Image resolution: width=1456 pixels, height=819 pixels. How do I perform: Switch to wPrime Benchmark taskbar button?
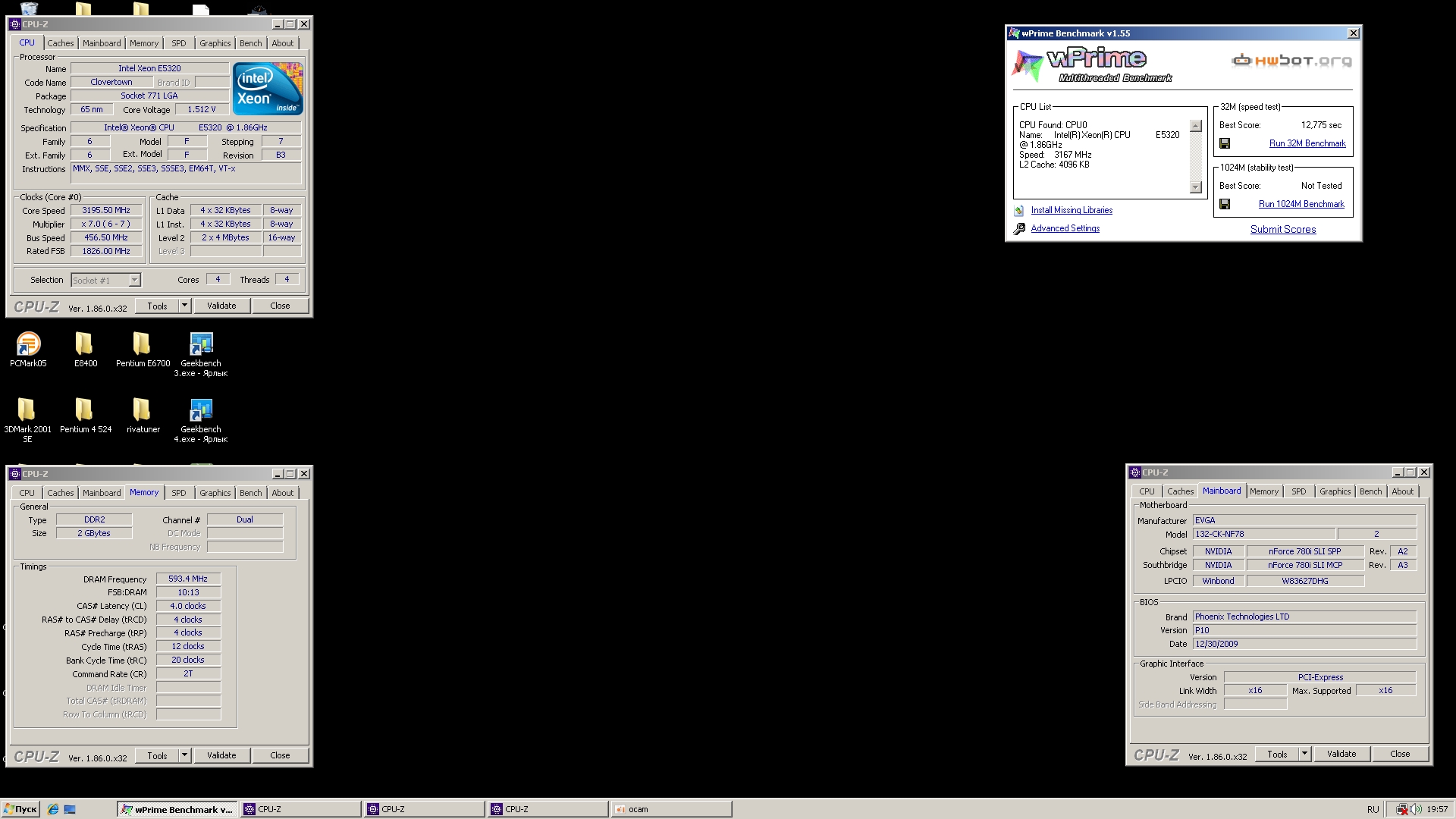[177, 809]
